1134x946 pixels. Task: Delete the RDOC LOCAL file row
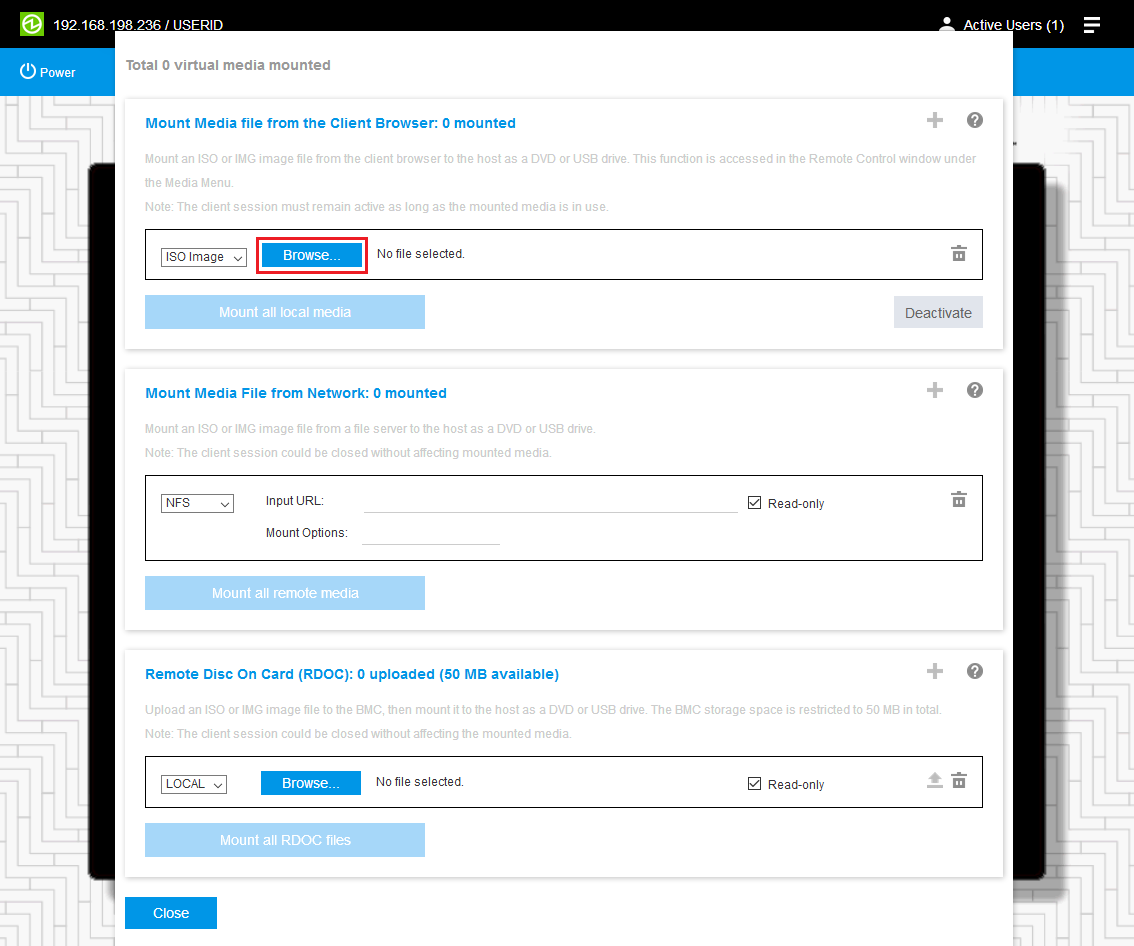pos(958,781)
